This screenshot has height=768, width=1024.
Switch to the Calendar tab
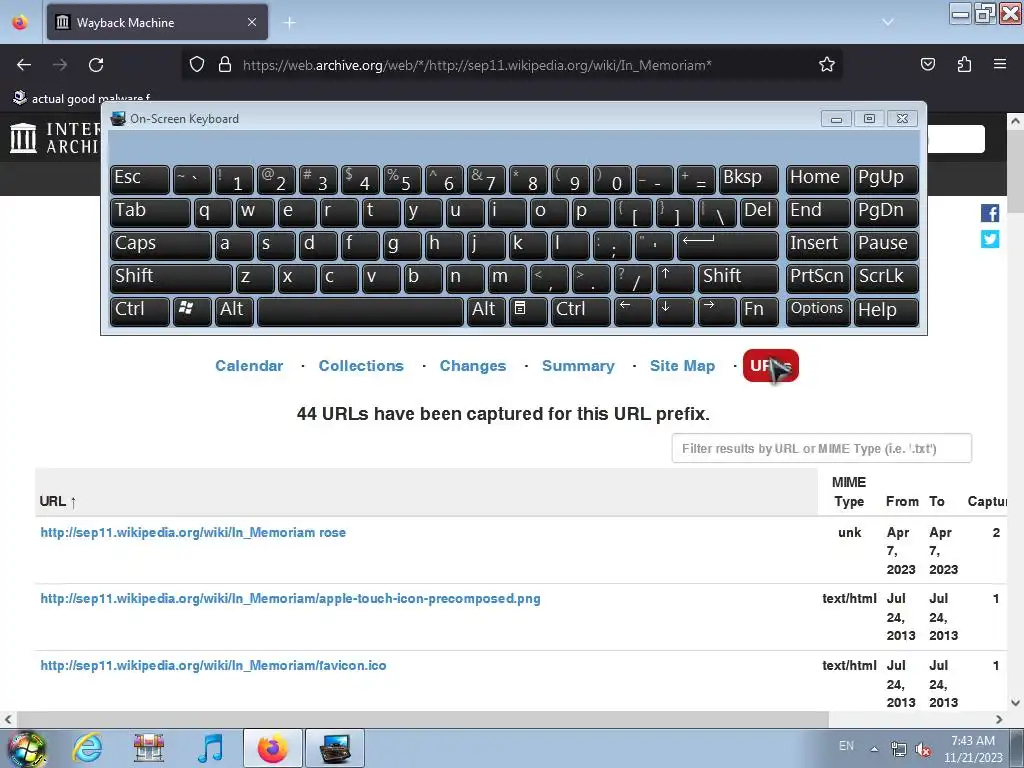[249, 366]
